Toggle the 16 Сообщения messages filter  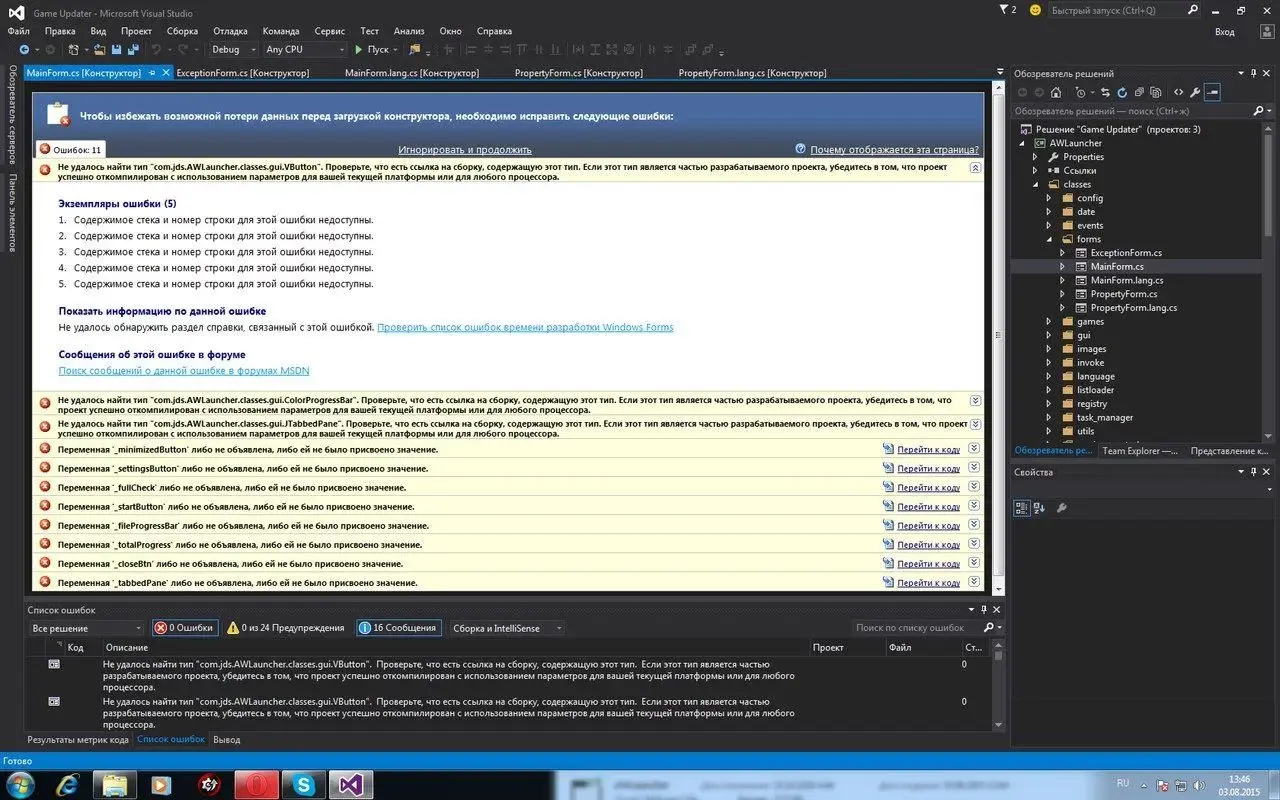[398, 628]
